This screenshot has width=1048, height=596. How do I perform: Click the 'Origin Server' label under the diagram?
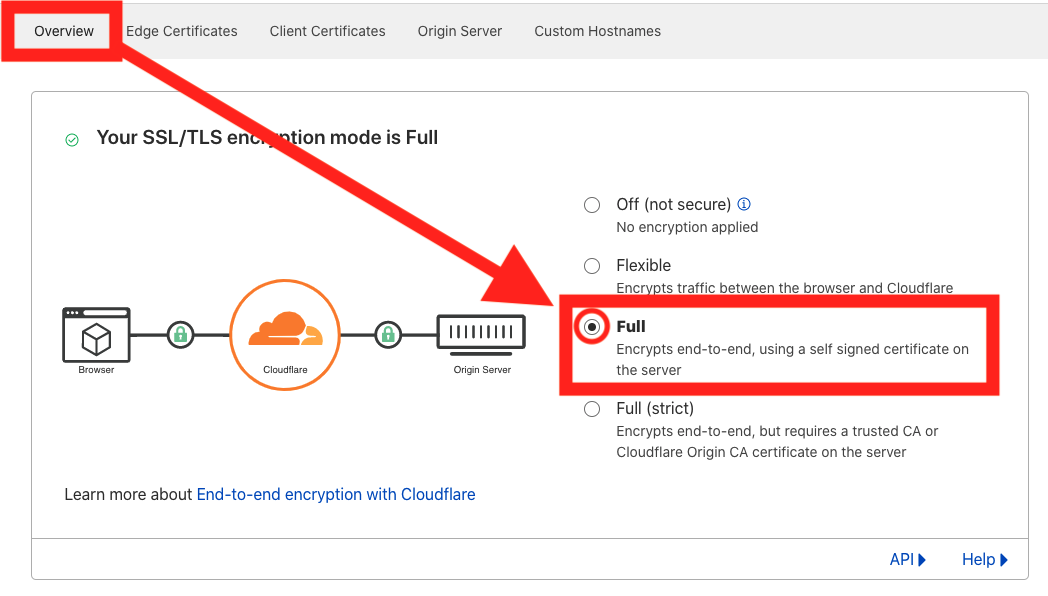coord(482,369)
